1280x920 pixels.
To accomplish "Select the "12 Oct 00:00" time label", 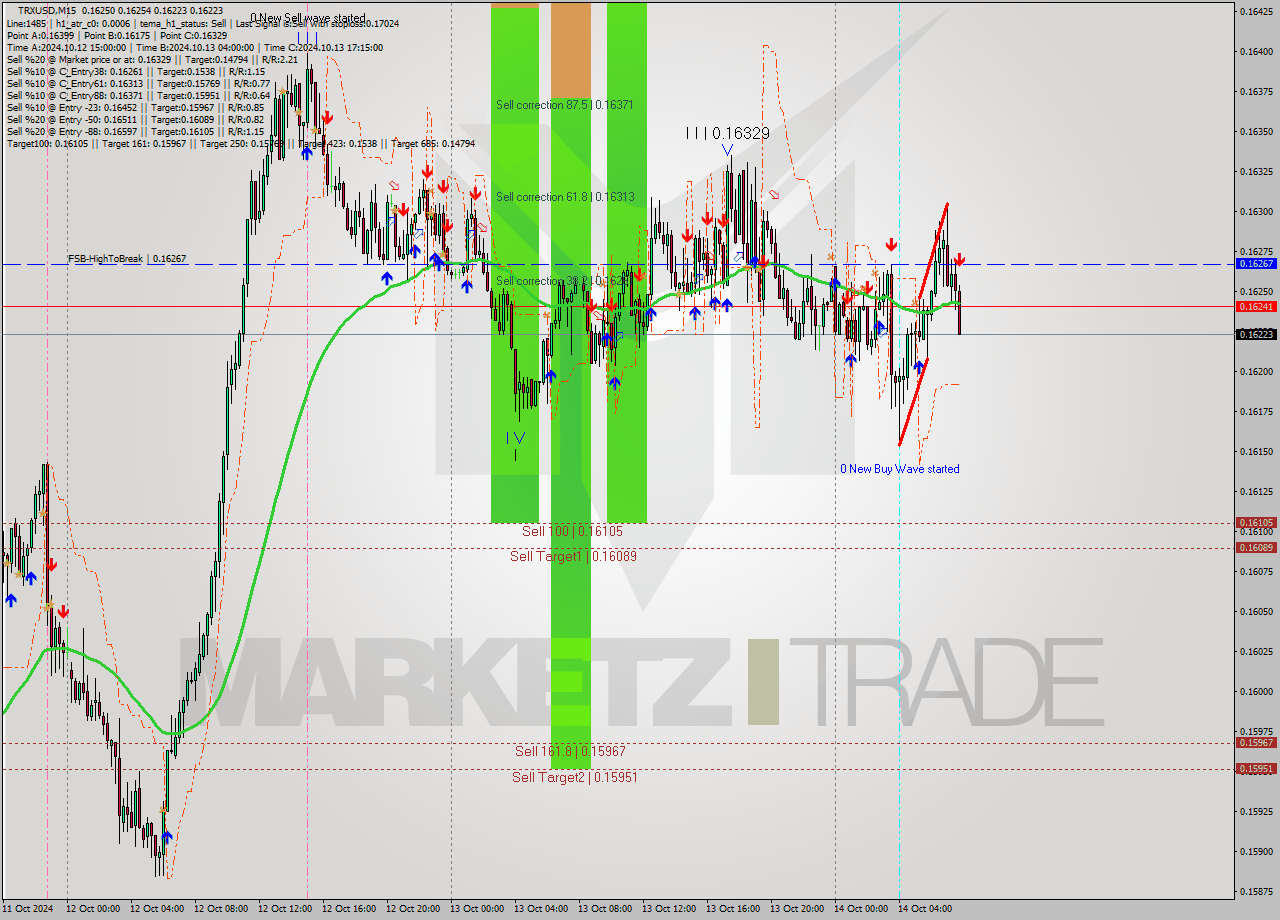I will click(93, 909).
